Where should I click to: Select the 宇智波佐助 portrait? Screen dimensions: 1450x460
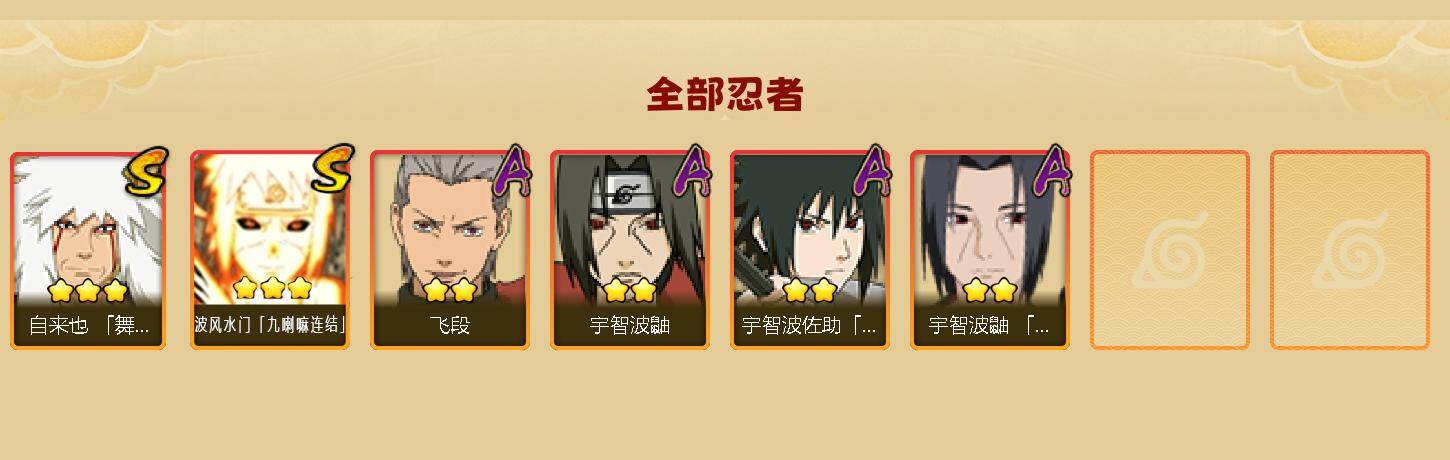coord(808,228)
